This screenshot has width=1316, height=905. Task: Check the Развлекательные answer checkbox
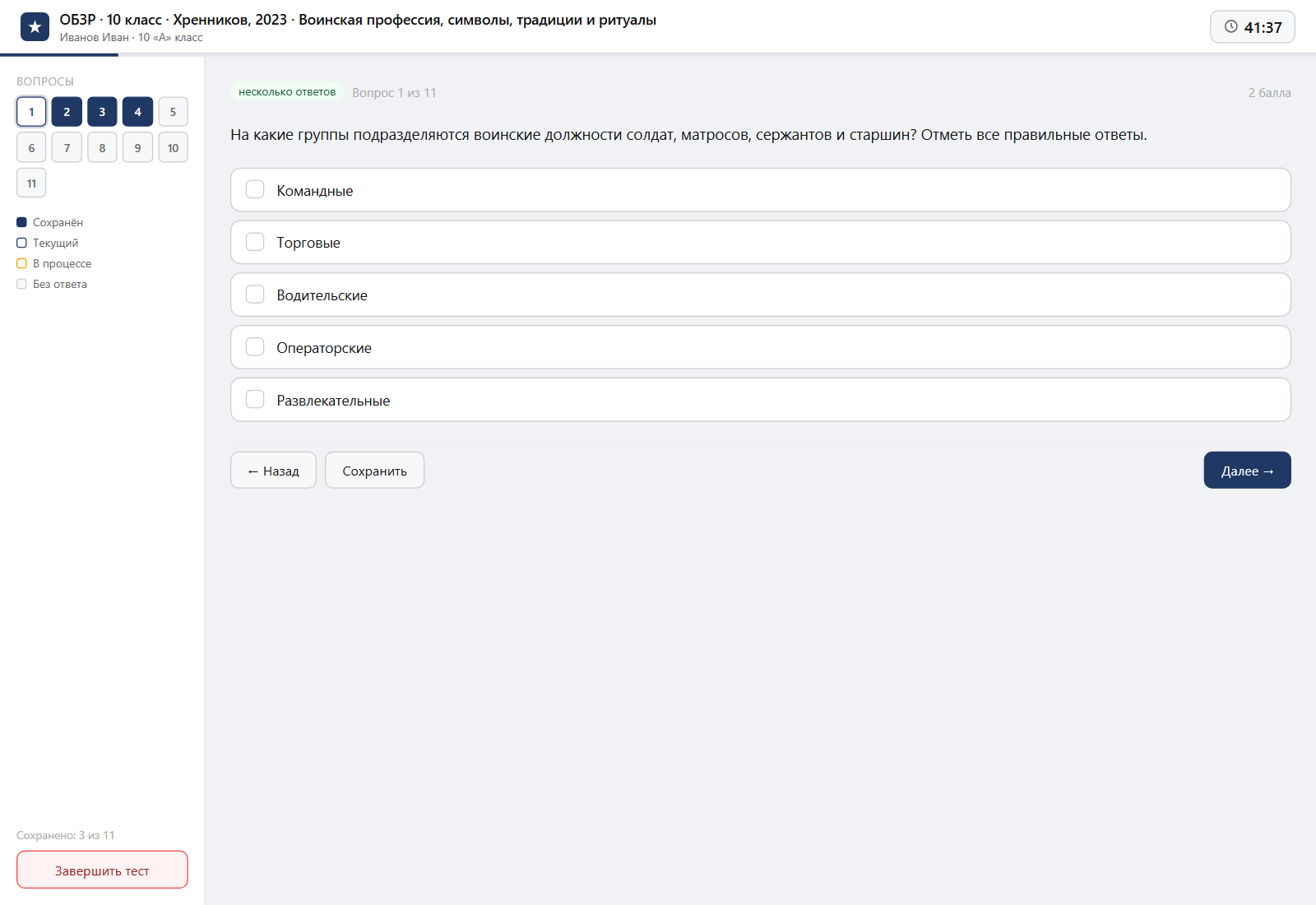pos(255,400)
